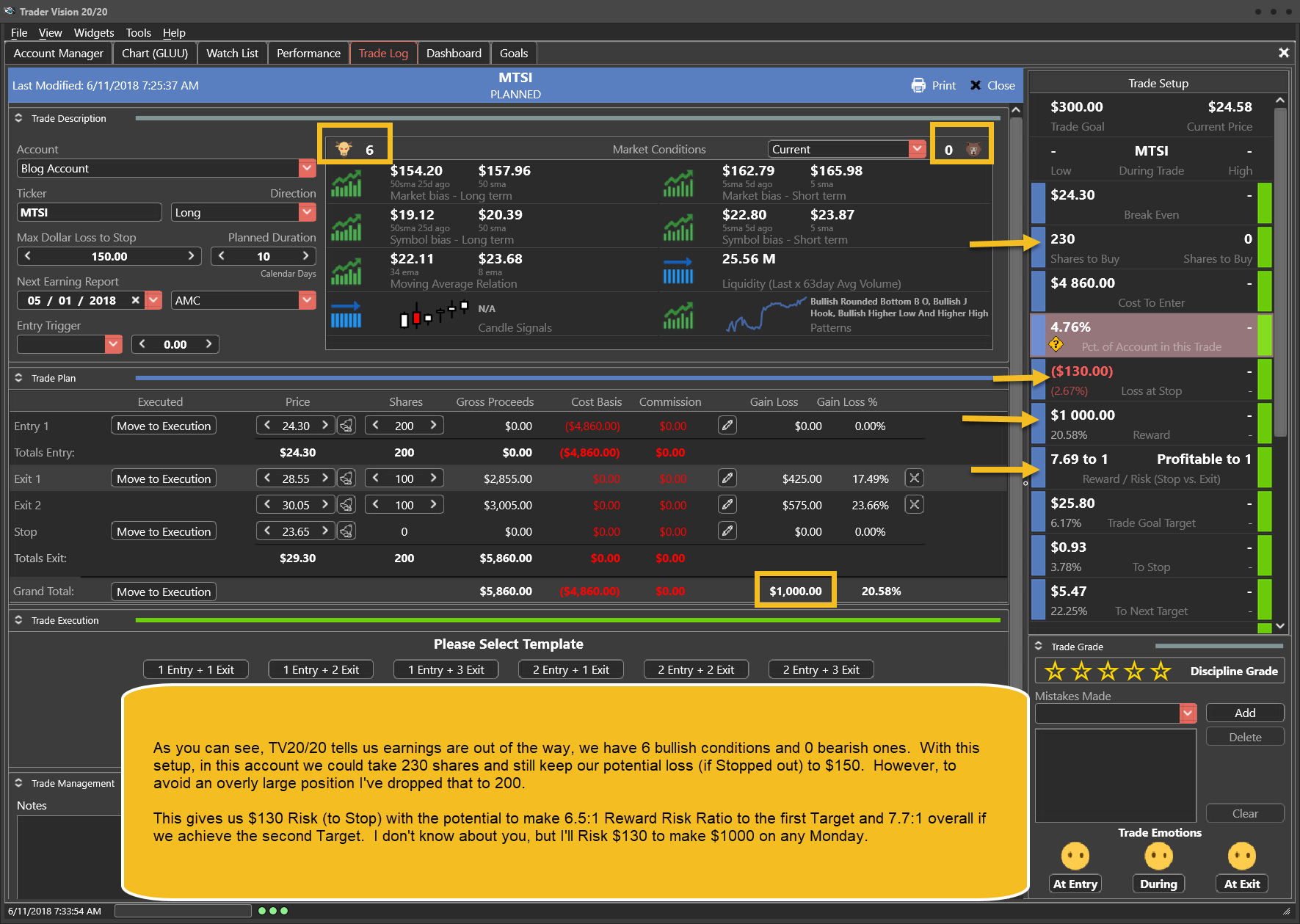
Task: Open the Market Conditions Current dropdown
Action: [917, 149]
